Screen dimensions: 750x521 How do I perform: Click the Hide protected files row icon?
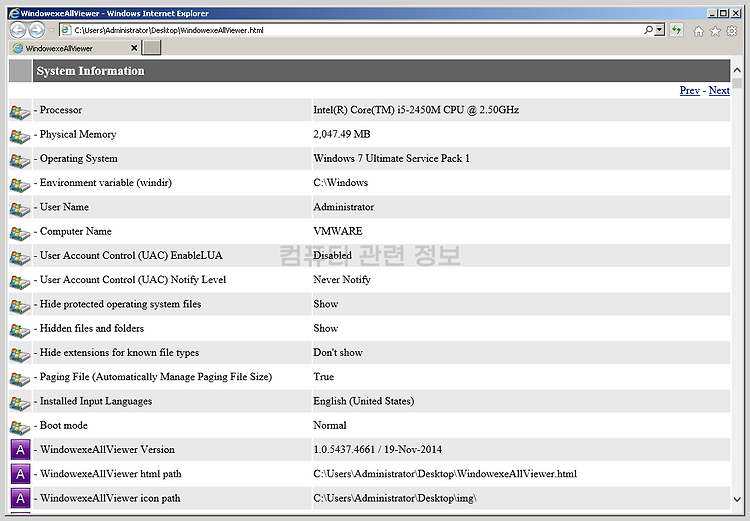tap(20, 307)
